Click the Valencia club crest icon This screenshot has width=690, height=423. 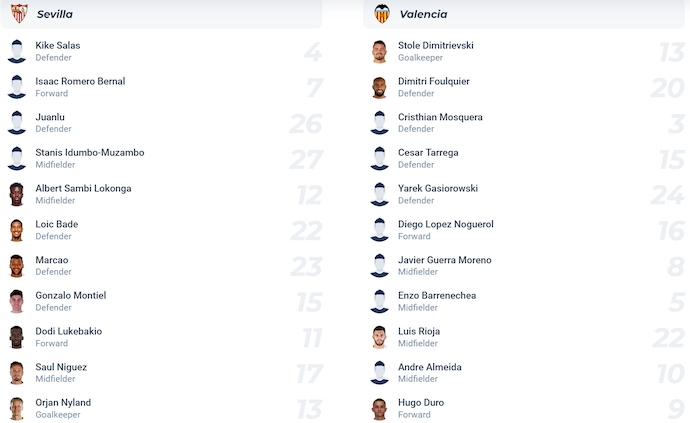381,14
